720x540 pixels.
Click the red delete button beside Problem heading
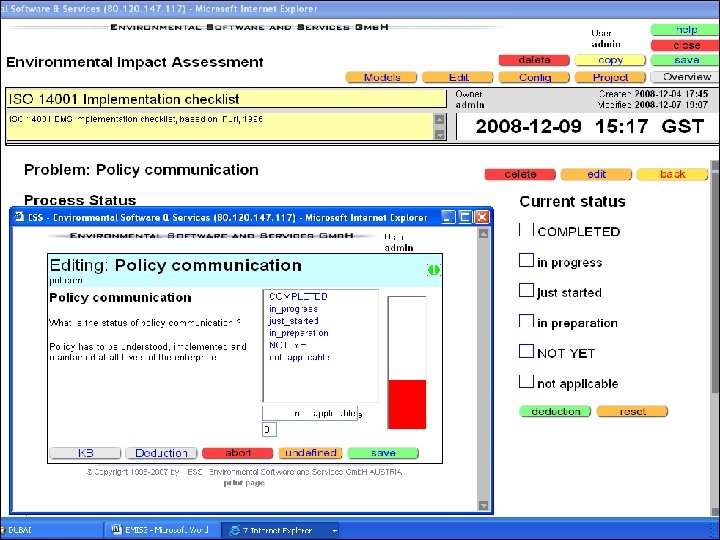click(520, 174)
